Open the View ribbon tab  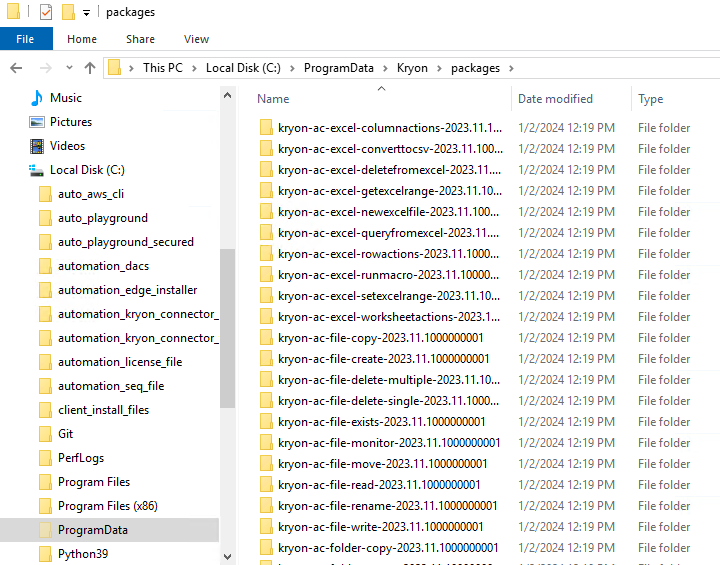pos(196,39)
